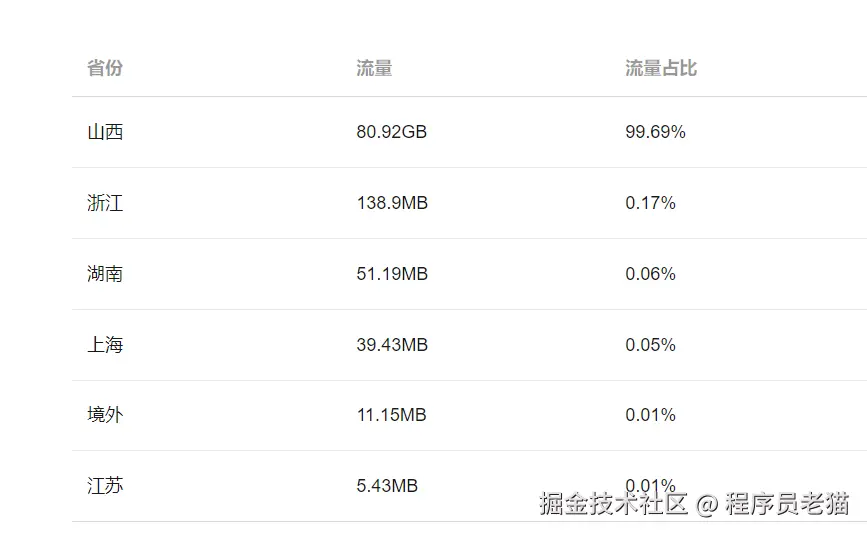Select the 0.06% traffic share value

650,274
